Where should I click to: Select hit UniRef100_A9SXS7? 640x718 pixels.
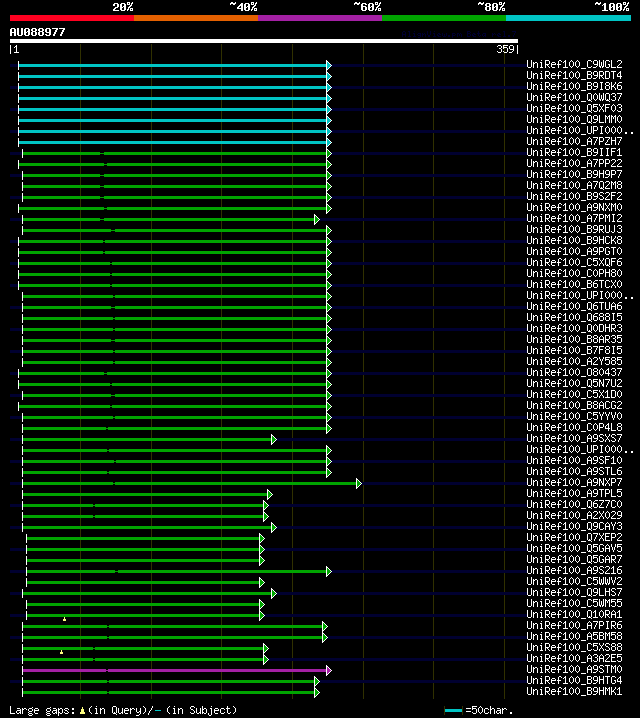[x=574, y=438]
